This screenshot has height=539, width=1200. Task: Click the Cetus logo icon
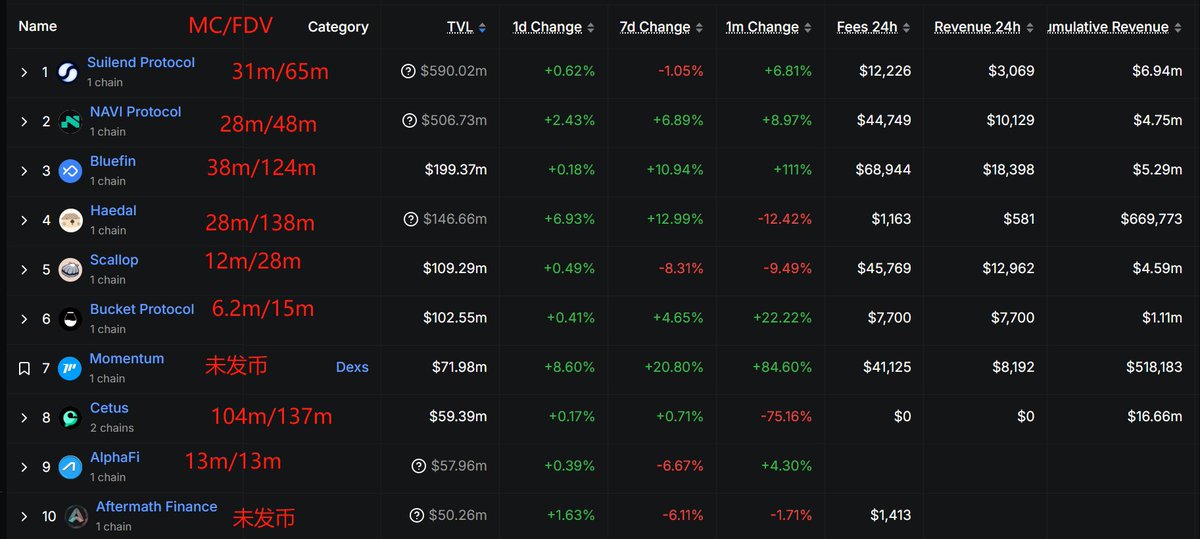click(x=70, y=417)
